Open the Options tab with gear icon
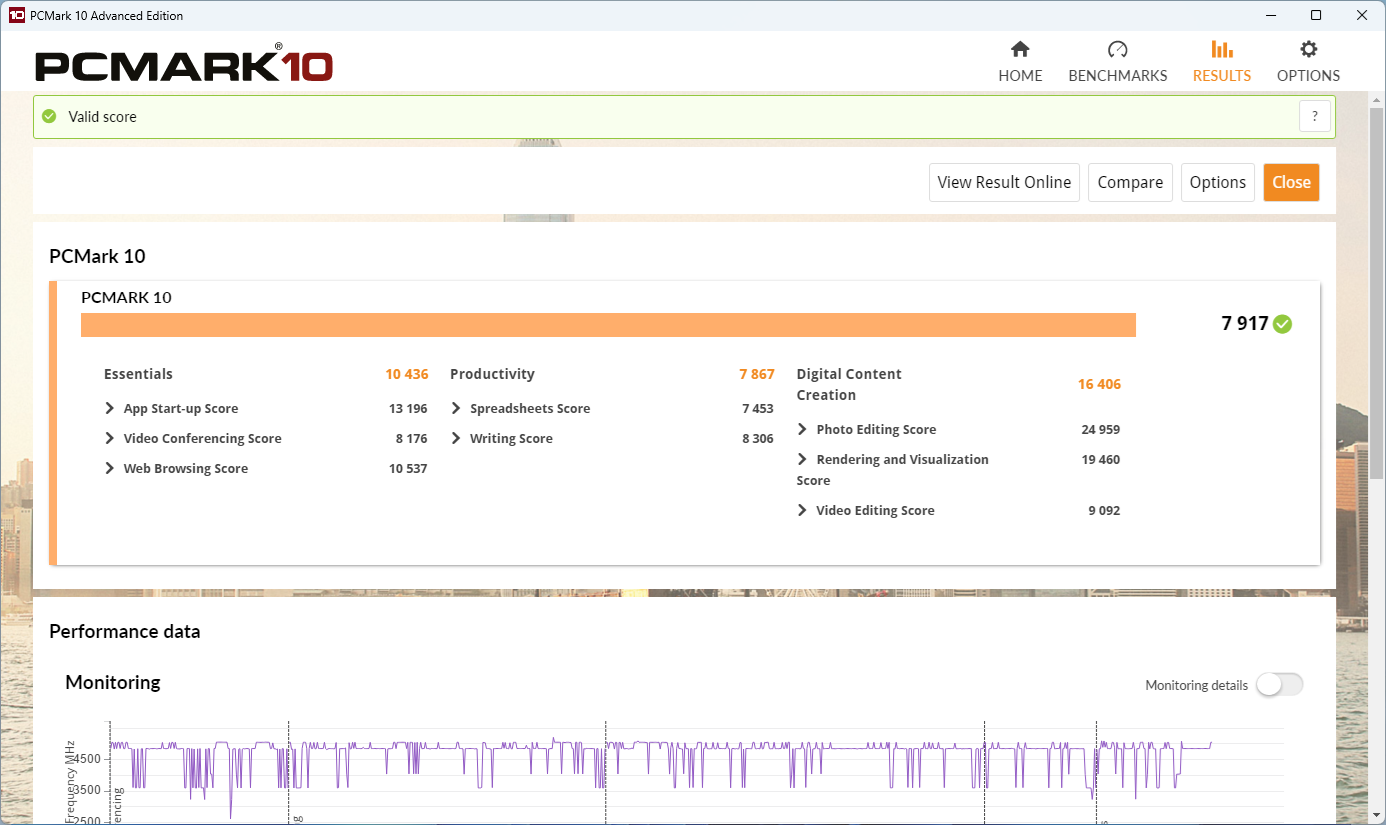 click(x=1308, y=62)
